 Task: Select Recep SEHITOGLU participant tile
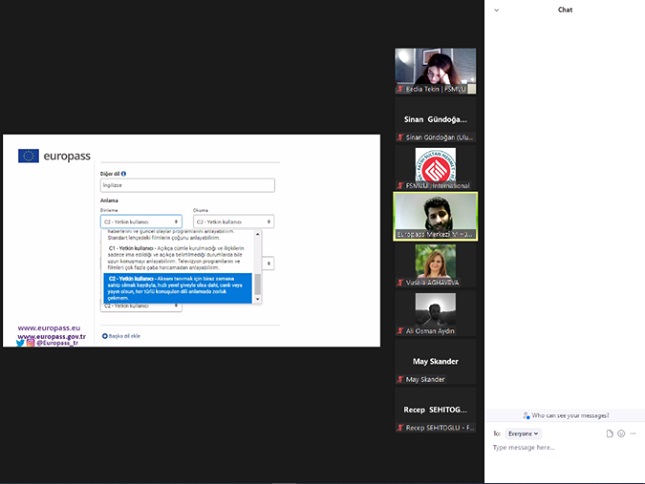click(435, 410)
